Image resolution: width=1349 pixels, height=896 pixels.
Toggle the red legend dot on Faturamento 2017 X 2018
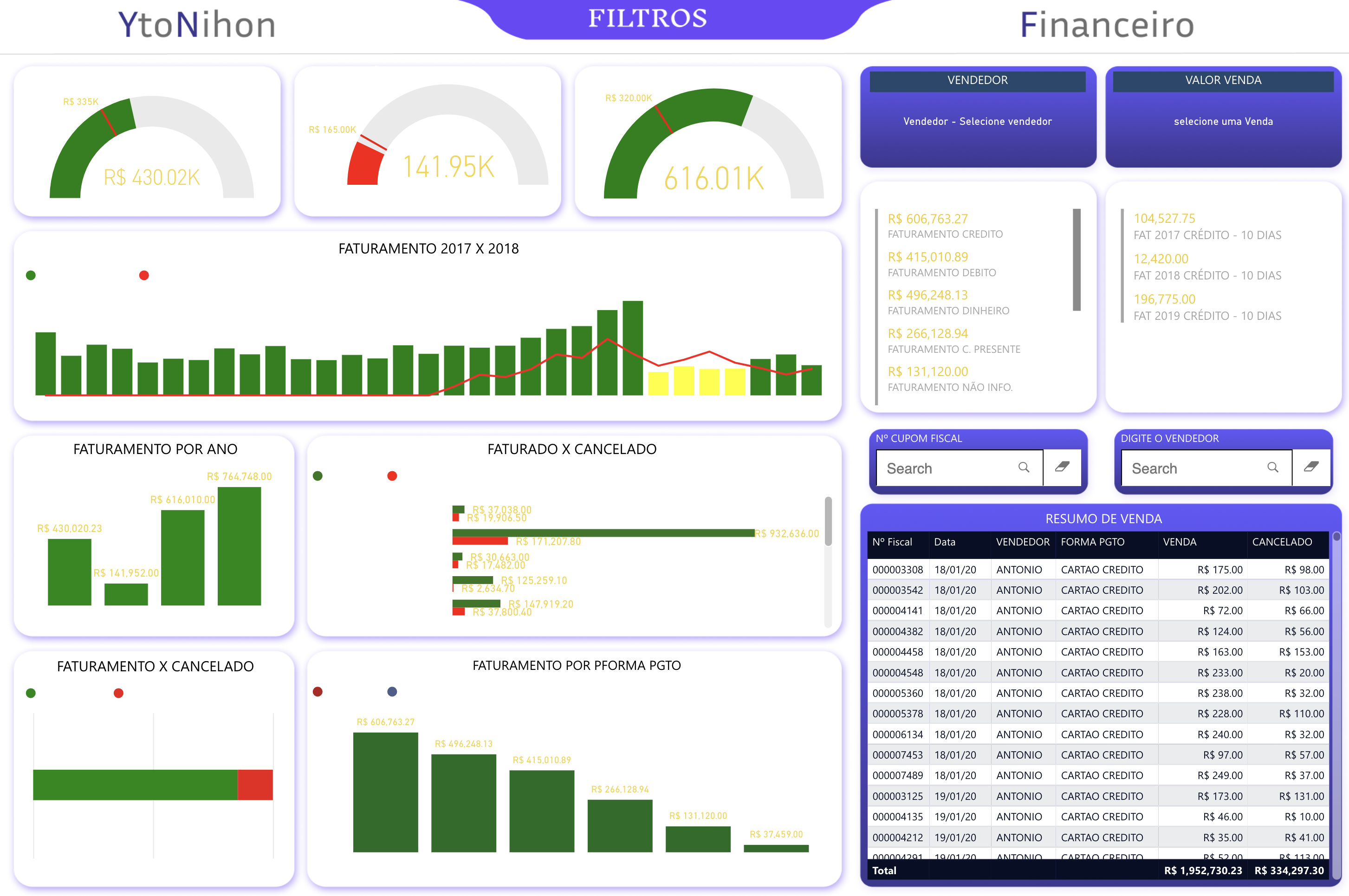pos(143,275)
